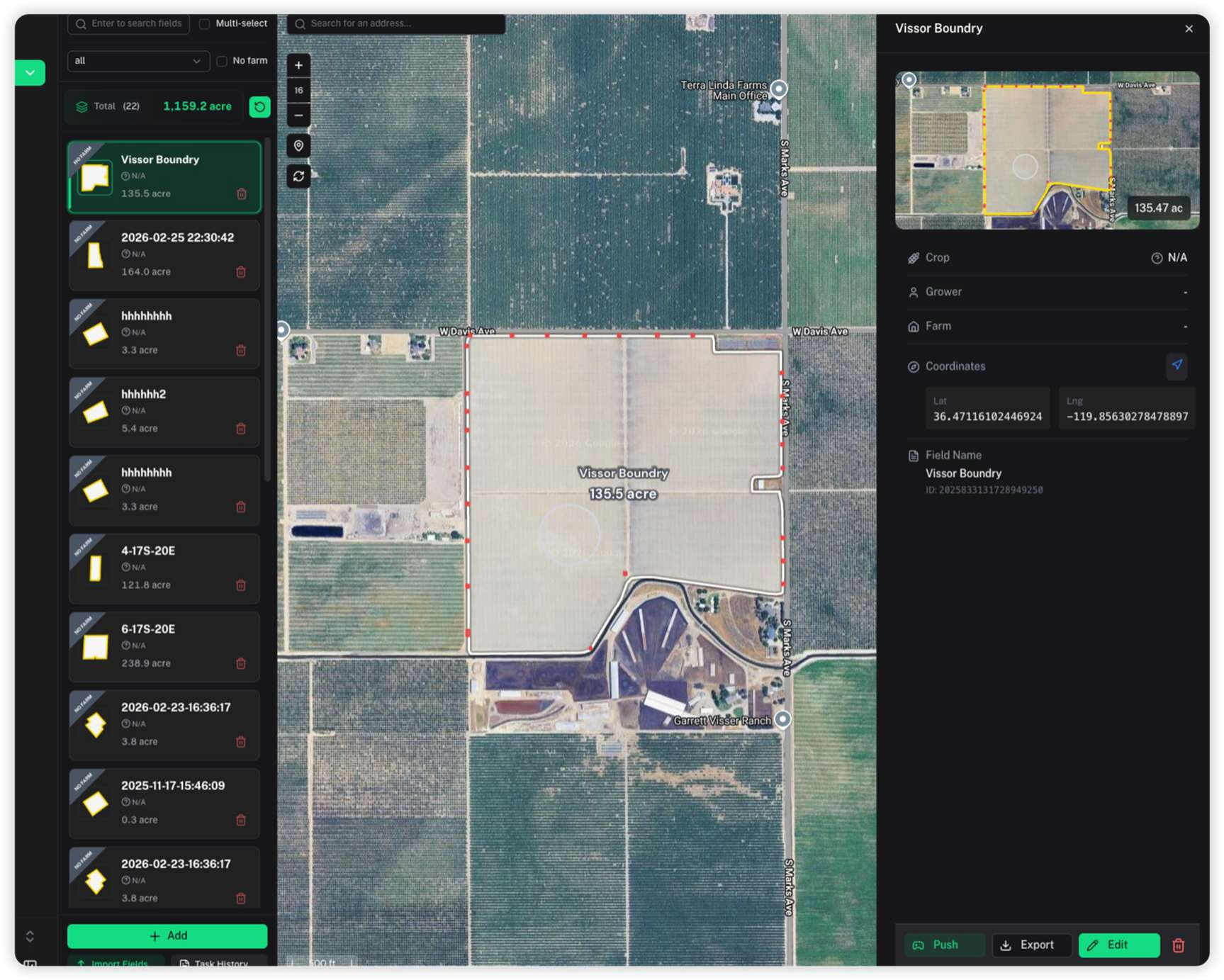This screenshot has width=1224, height=980.
Task: Click the map rotate/reset icon below pin
Action: click(x=298, y=176)
